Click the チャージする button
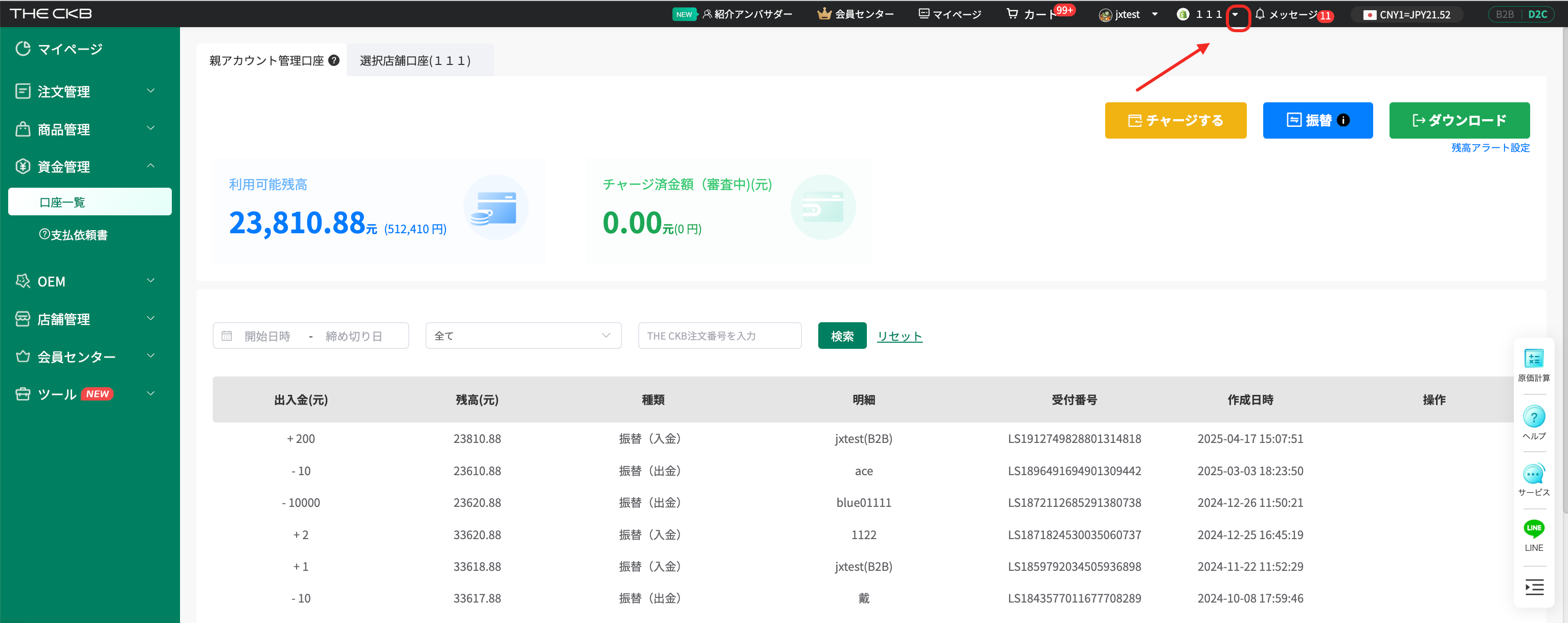The image size is (1568, 623). coord(1175,120)
